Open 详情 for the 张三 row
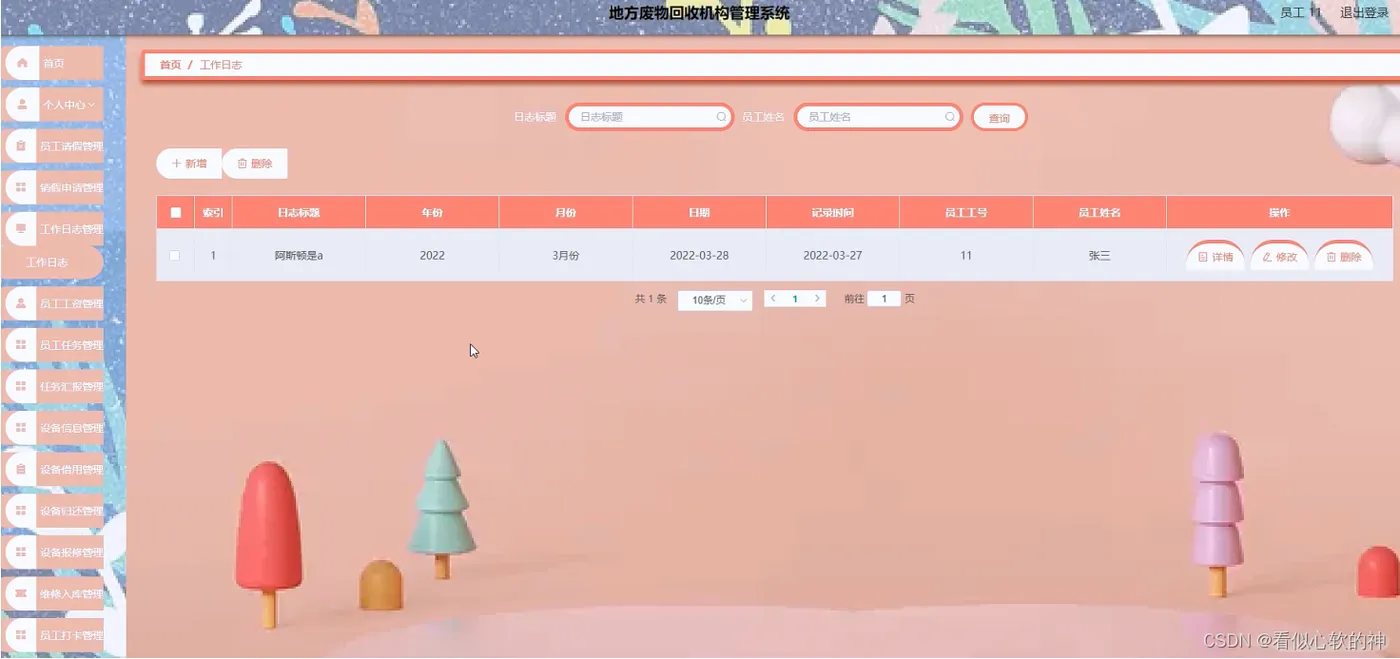Screen dimensions: 1400x659 (1215, 257)
